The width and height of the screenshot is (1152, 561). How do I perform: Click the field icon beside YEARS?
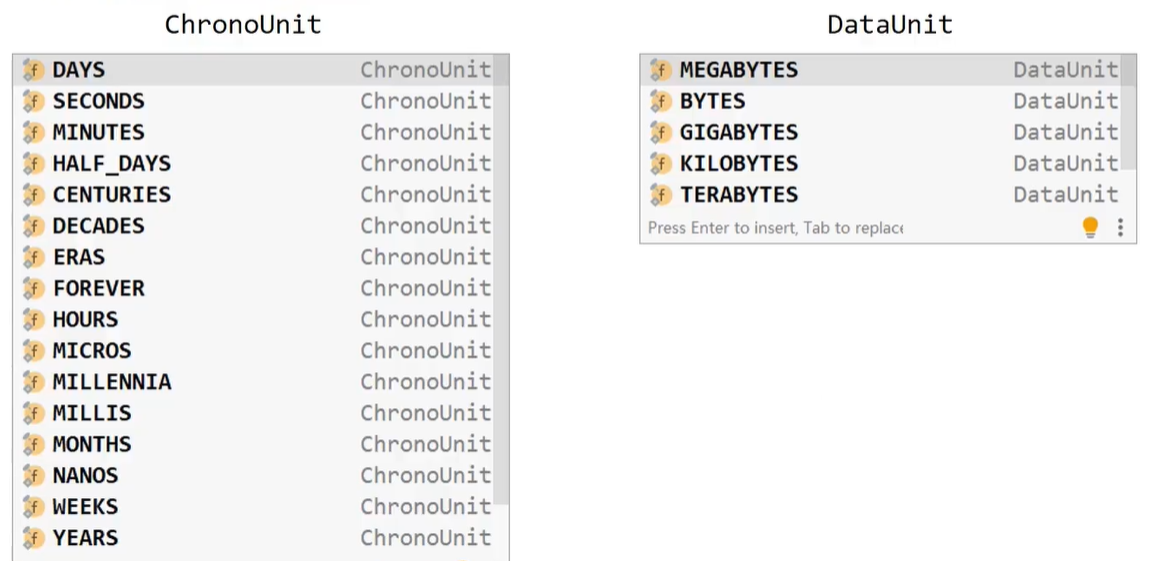(x=34, y=538)
